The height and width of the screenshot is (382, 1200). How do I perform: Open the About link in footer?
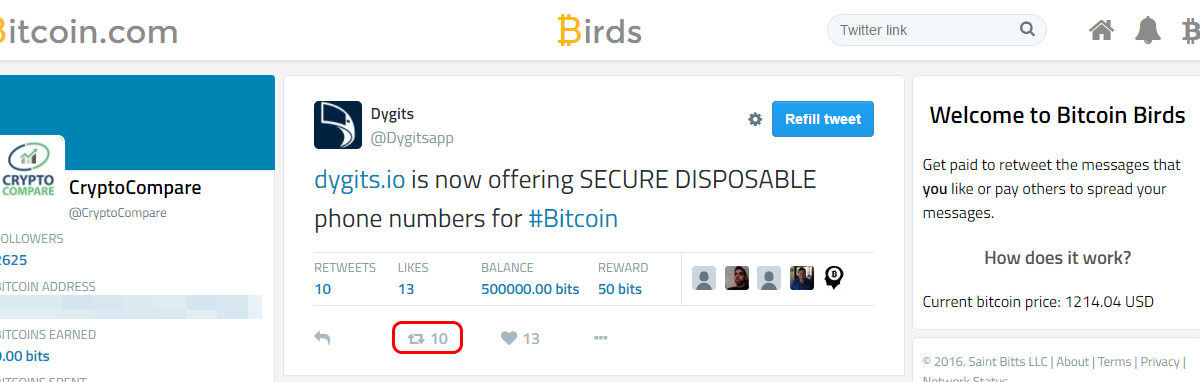(x=1073, y=362)
